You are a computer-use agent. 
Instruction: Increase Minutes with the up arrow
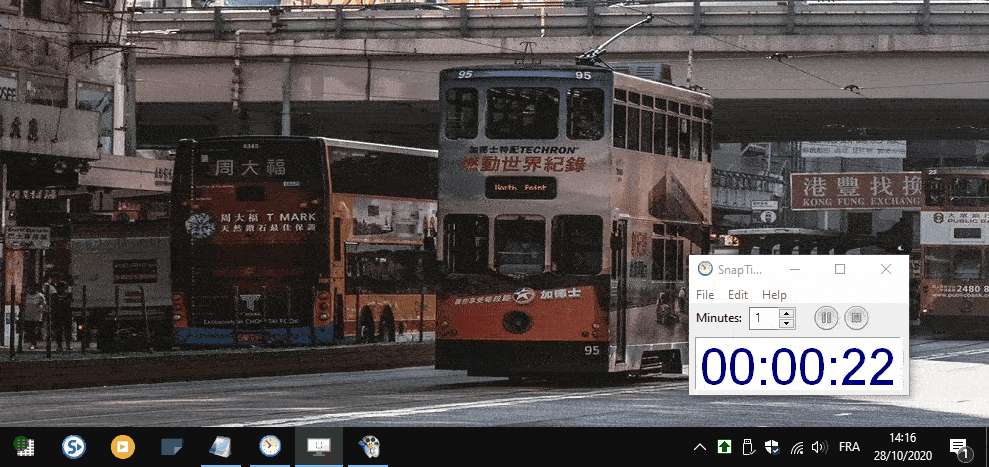click(x=786, y=312)
